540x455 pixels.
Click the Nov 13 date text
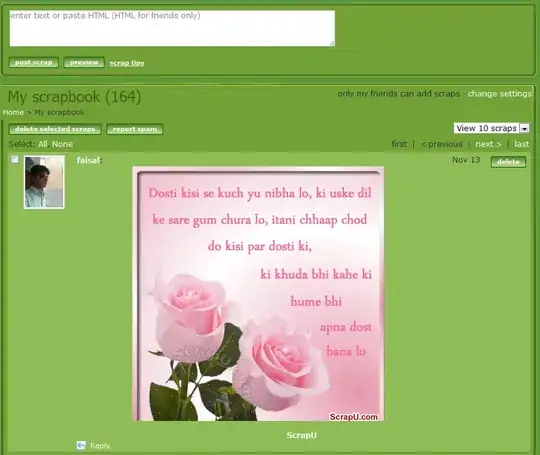466,160
